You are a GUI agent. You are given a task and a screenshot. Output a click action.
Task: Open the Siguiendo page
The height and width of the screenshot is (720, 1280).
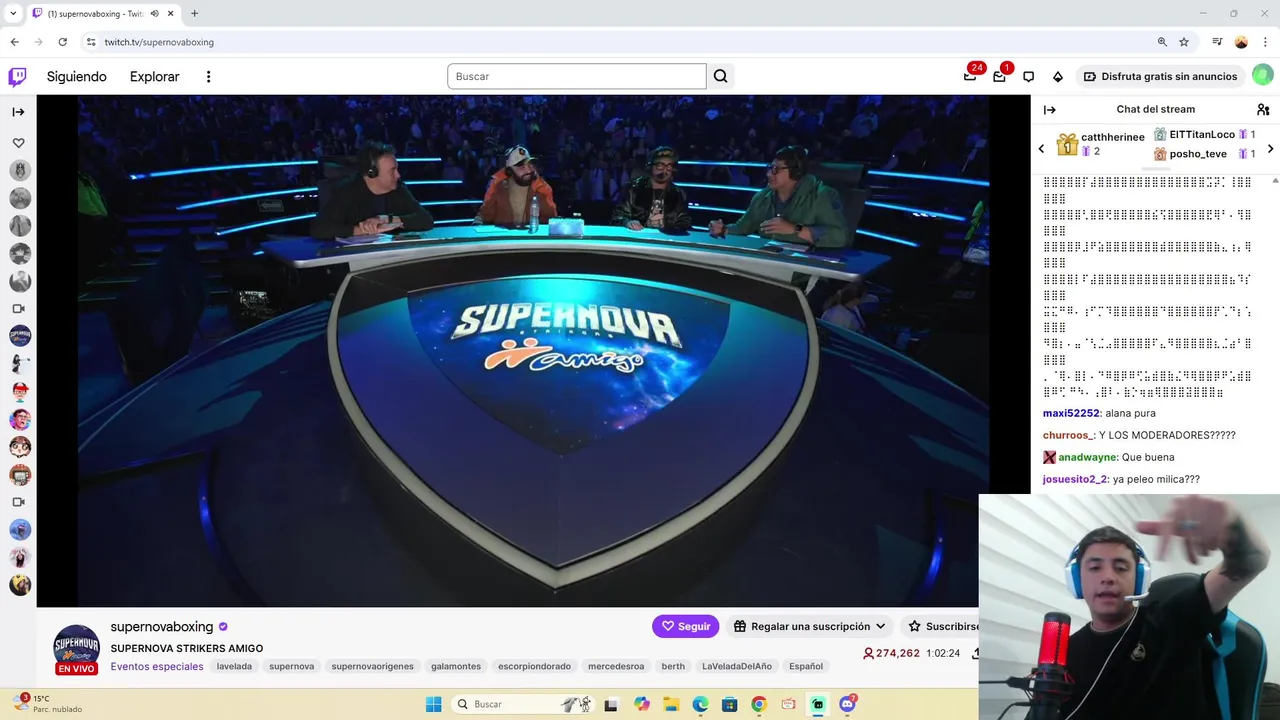coord(76,77)
